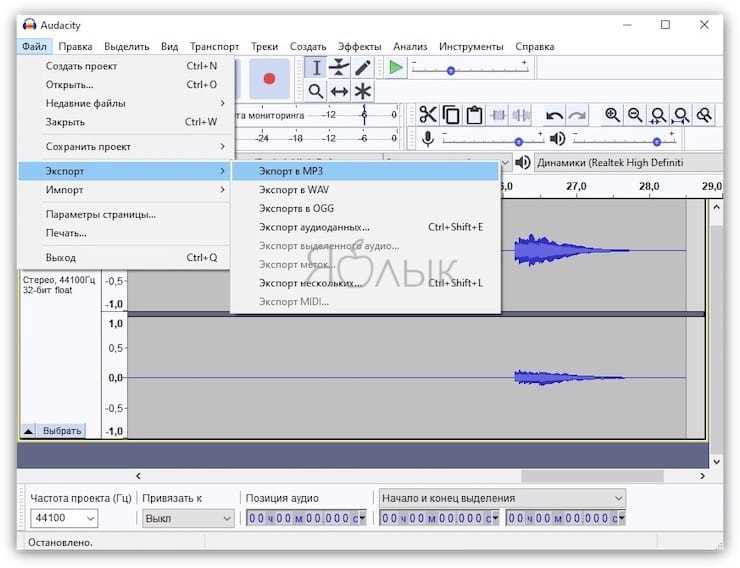Open the Анализ menu

[x=410, y=47]
